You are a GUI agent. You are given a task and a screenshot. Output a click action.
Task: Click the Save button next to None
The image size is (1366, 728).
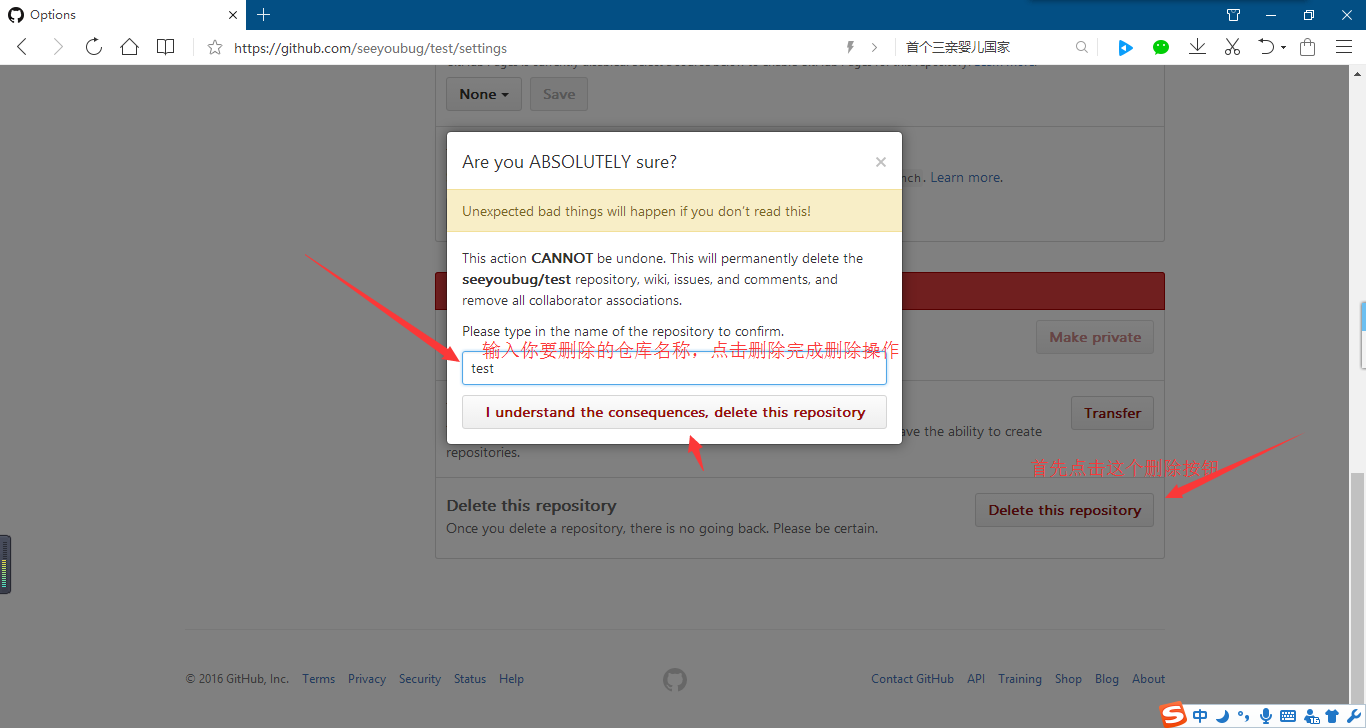[559, 94]
